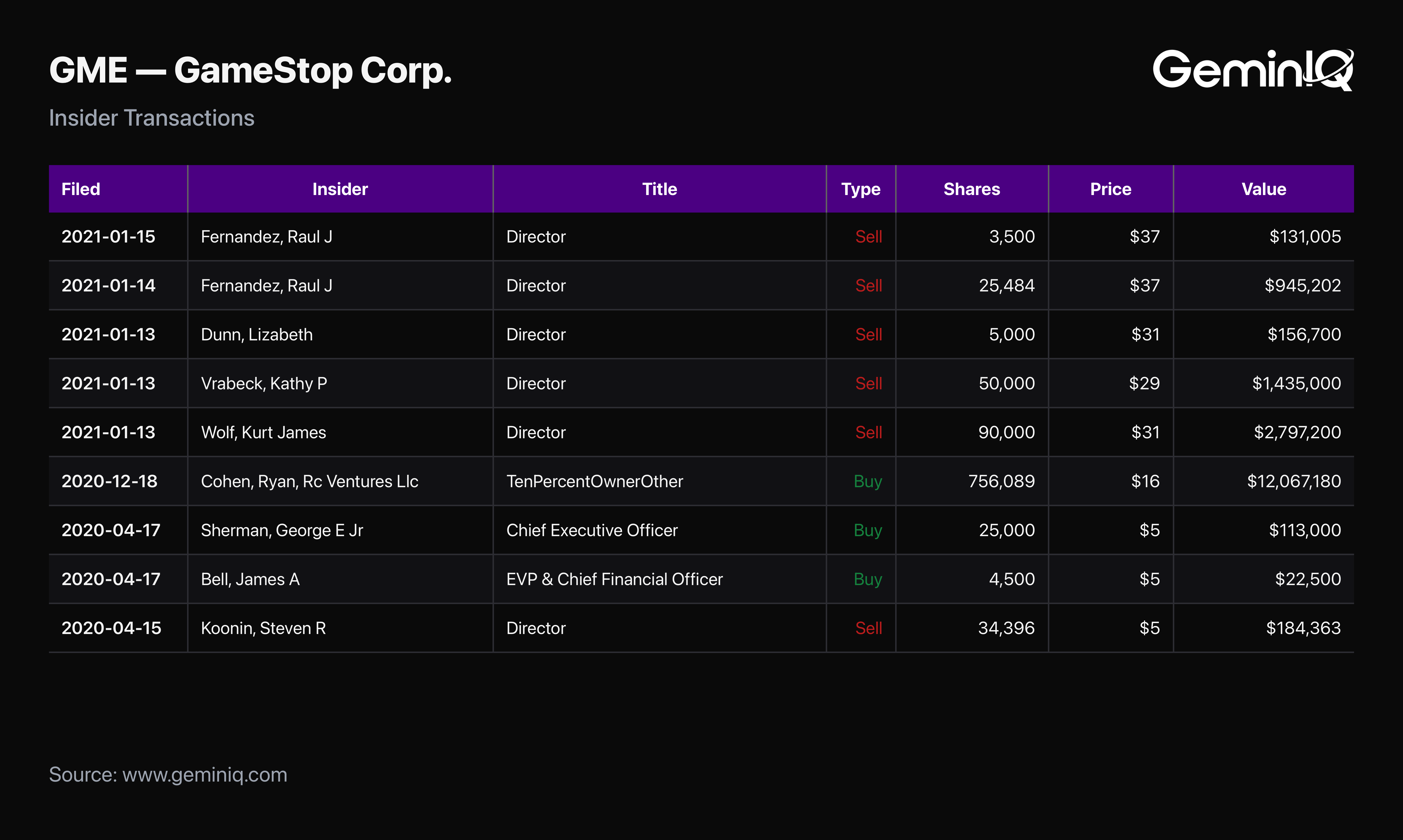The width and height of the screenshot is (1403, 840).
Task: Click insider name 'Vrabeck, Kathy P'
Action: click(x=264, y=383)
